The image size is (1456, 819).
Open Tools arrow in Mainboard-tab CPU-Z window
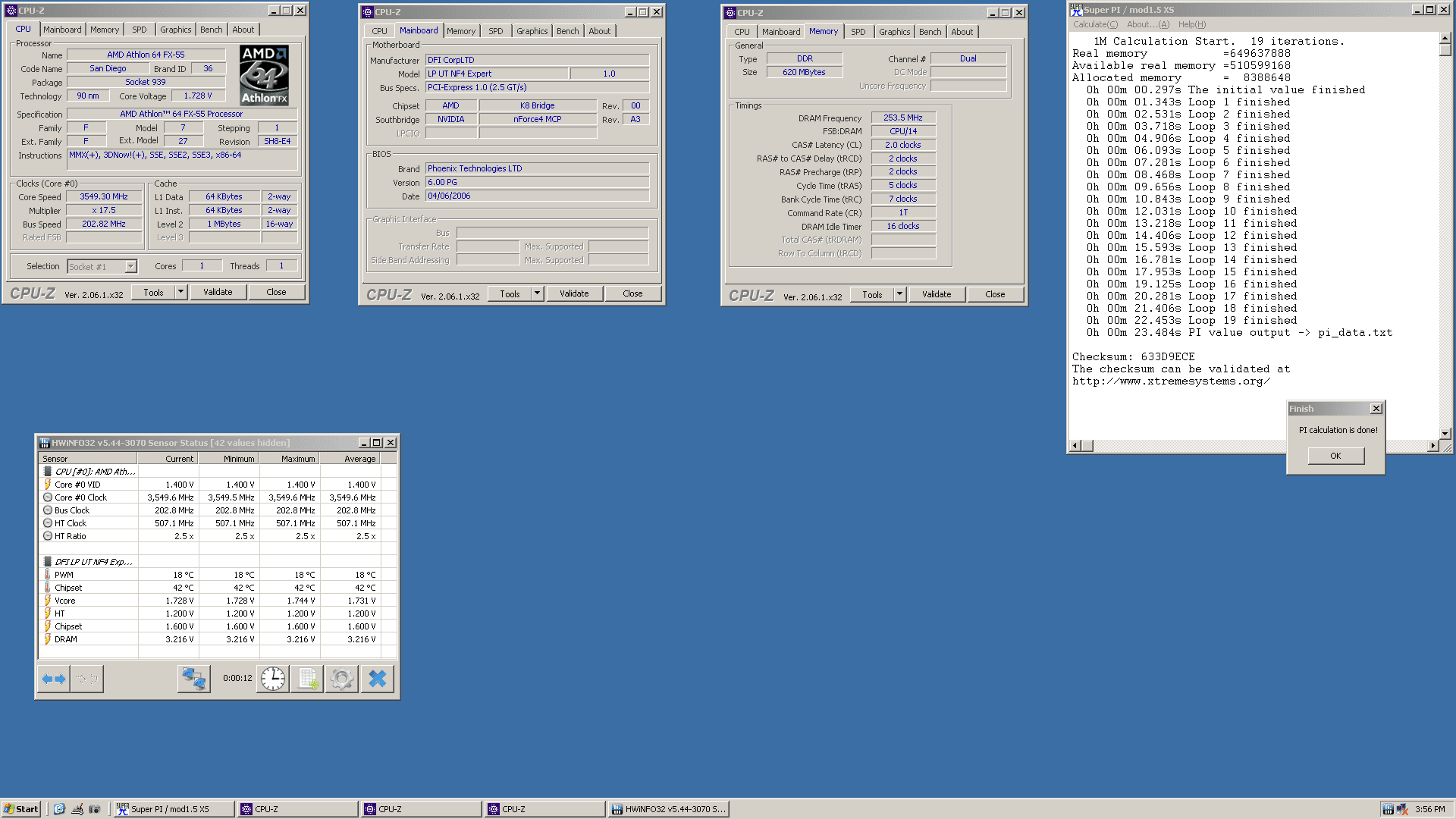[537, 293]
